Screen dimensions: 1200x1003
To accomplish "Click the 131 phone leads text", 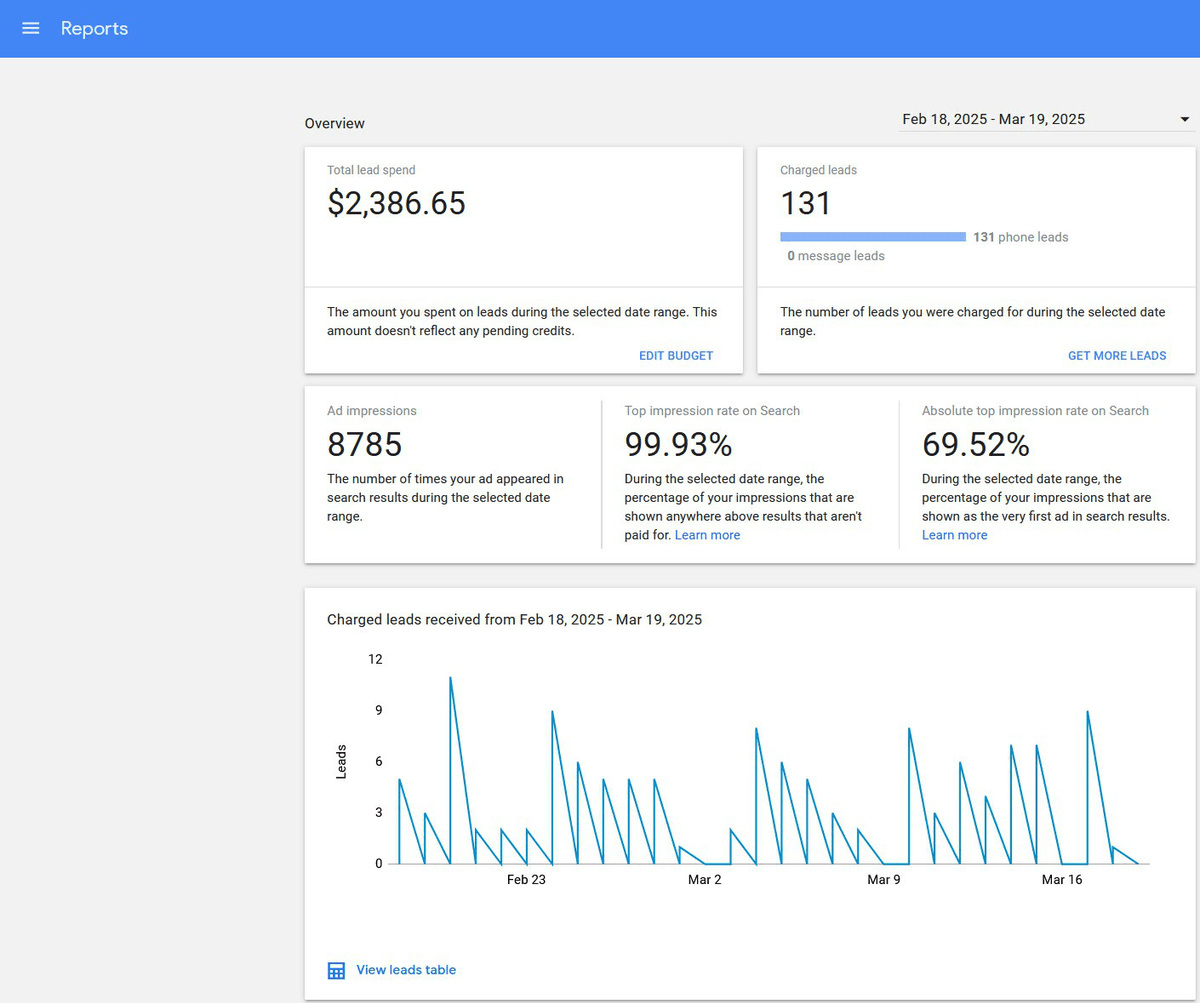I will click(x=1021, y=237).
